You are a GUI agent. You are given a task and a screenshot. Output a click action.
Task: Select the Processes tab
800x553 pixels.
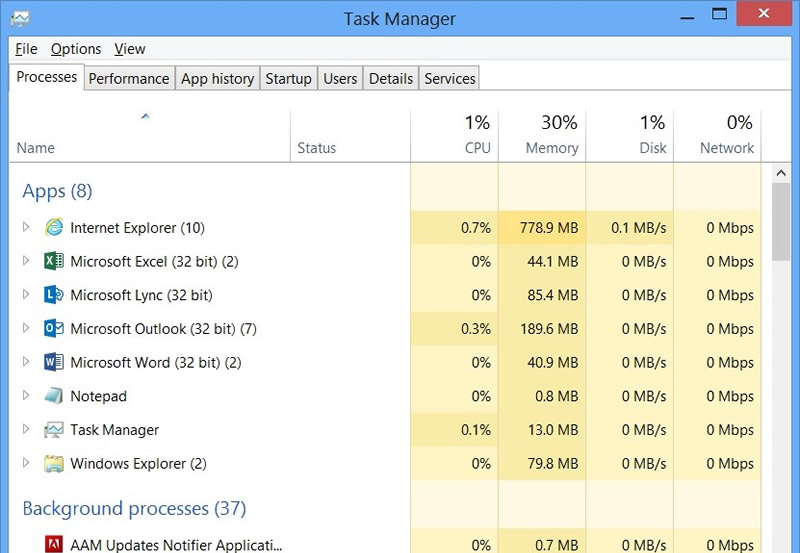coord(46,77)
